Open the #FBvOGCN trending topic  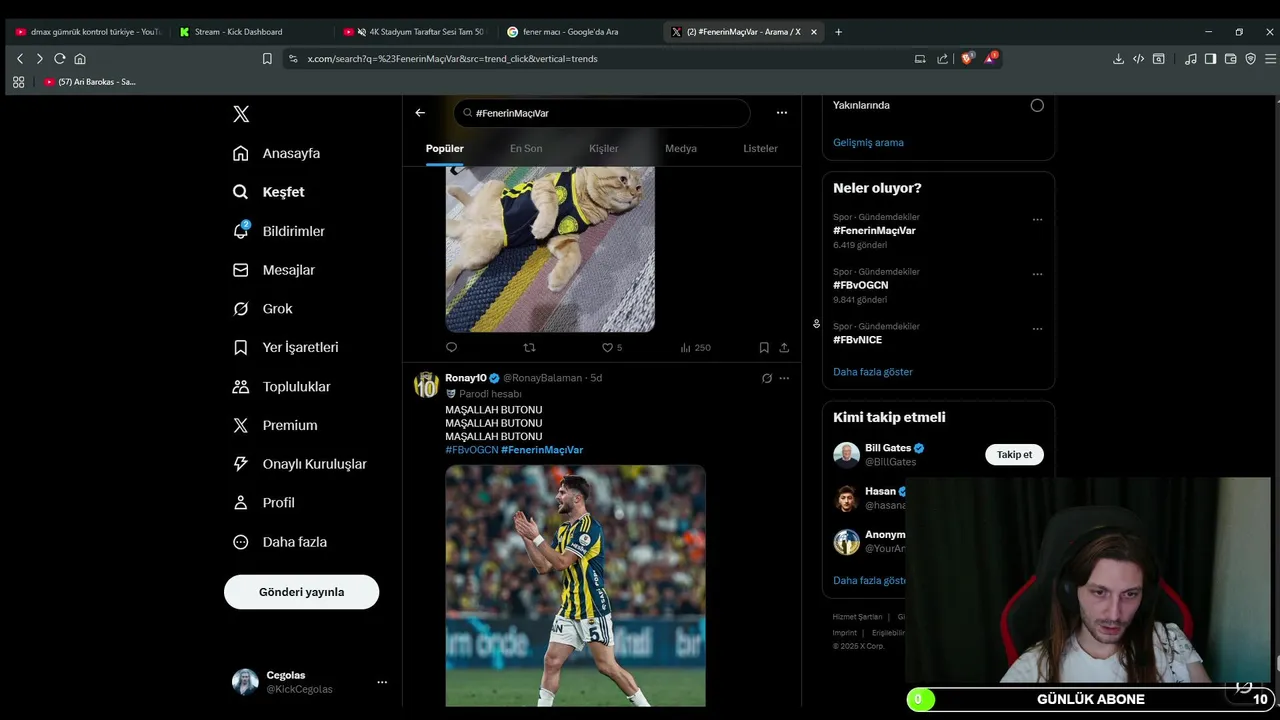pos(860,285)
